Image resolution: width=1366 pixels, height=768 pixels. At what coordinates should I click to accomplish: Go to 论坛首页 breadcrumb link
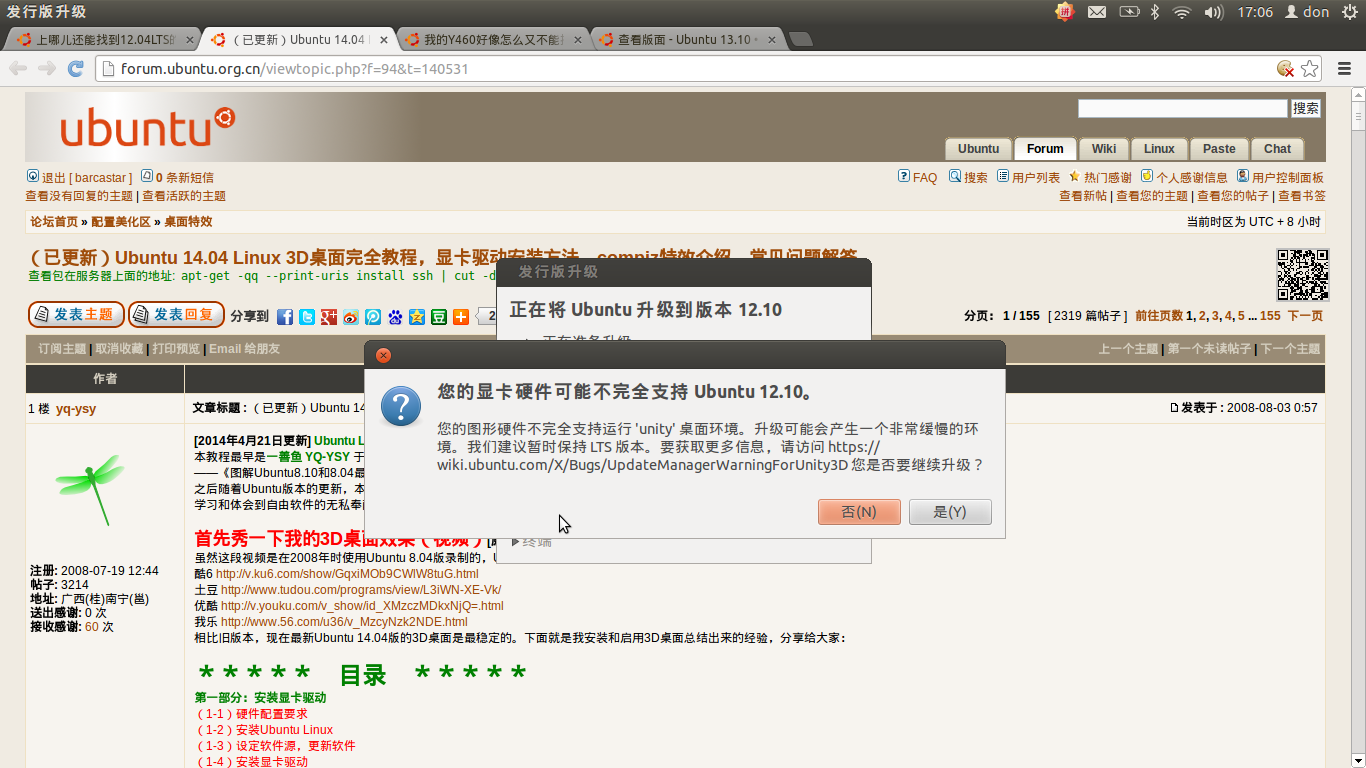coord(54,222)
